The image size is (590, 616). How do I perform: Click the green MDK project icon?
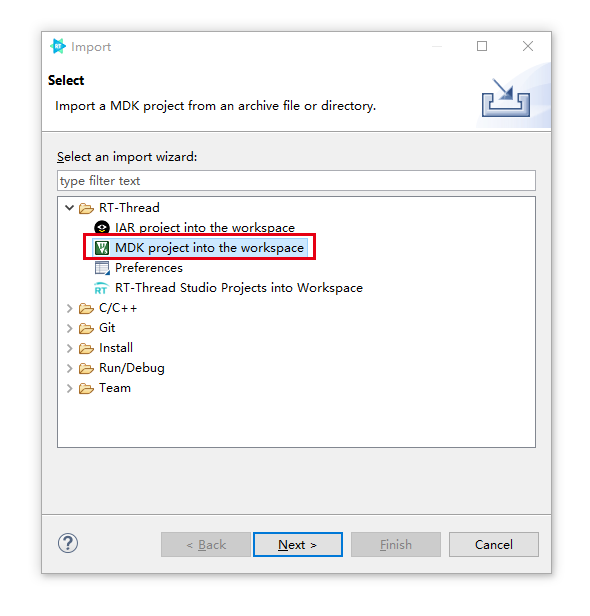pyautogui.click(x=102, y=248)
